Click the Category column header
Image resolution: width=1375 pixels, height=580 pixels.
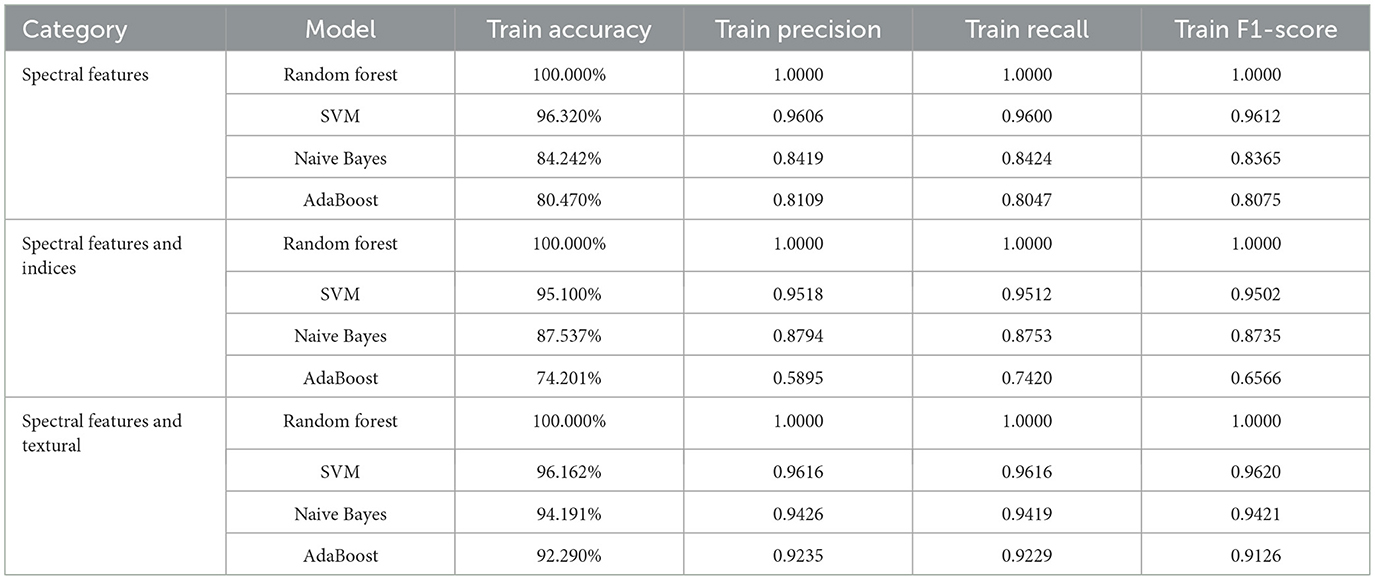74,30
